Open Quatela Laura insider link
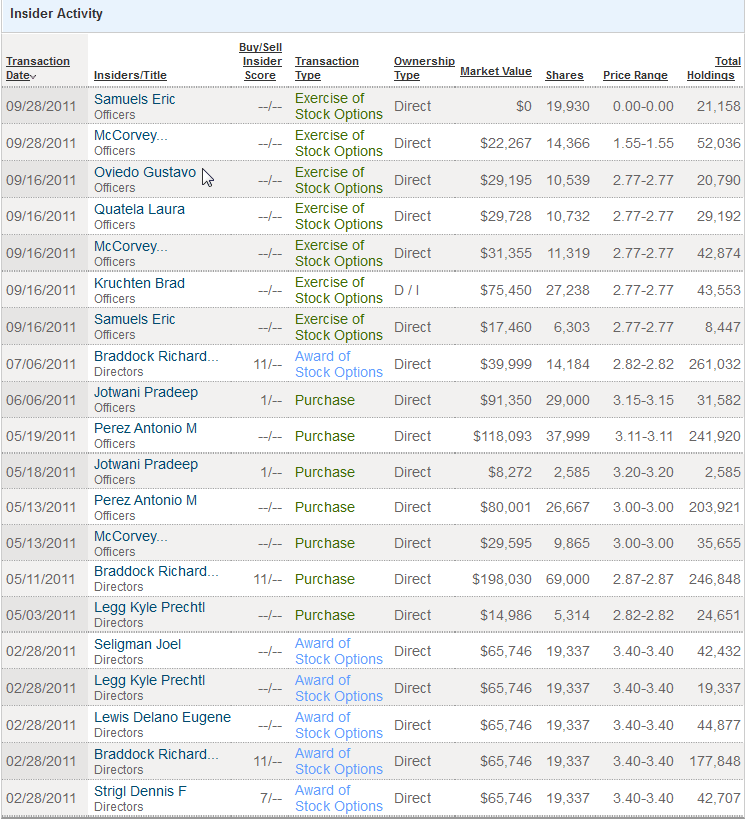The height and width of the screenshot is (819, 745). pyautogui.click(x=139, y=209)
